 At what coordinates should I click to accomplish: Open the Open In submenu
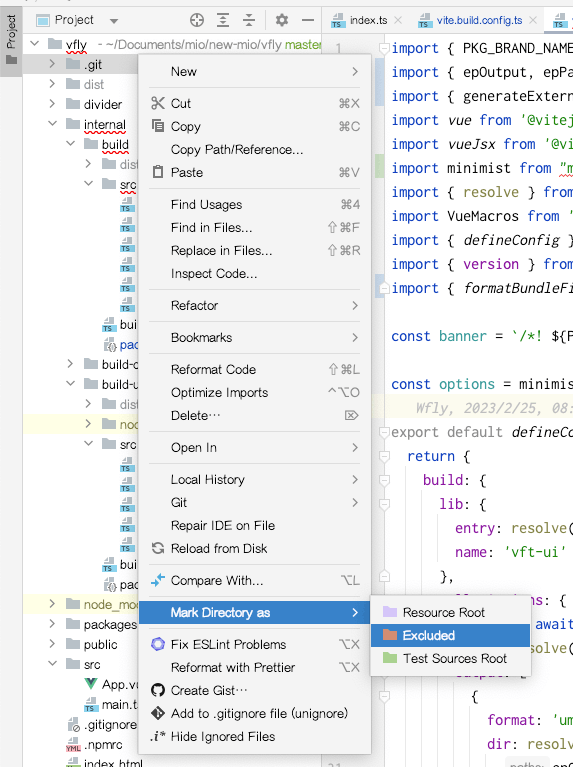[x=254, y=448]
